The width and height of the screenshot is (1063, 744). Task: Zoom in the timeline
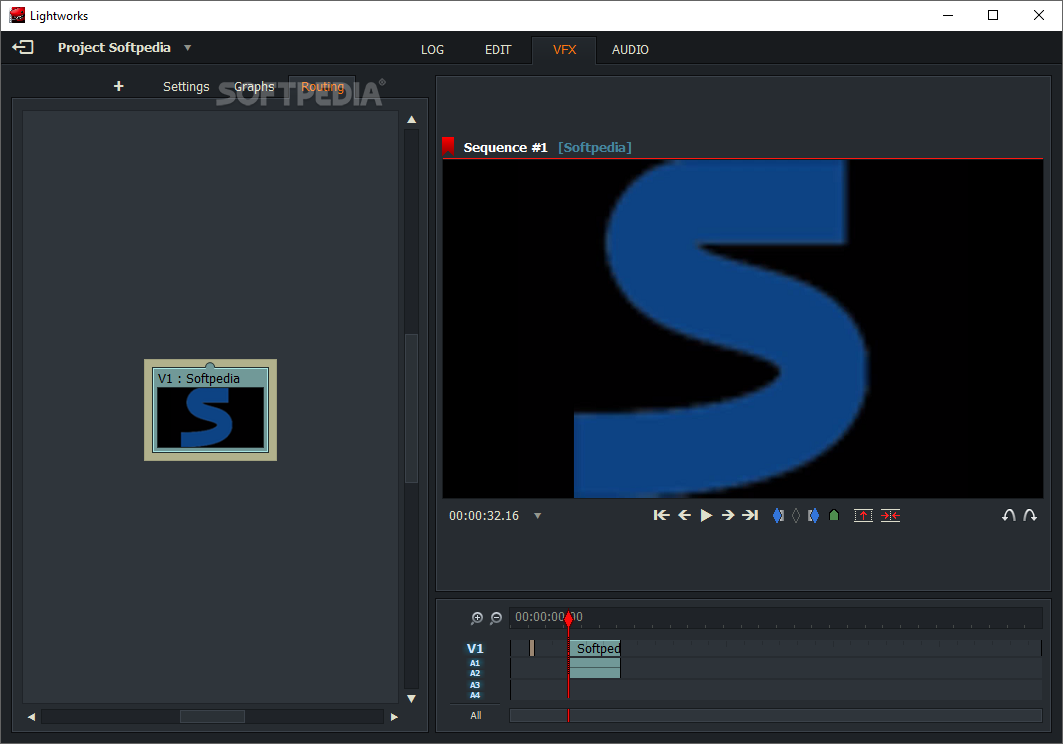click(477, 618)
